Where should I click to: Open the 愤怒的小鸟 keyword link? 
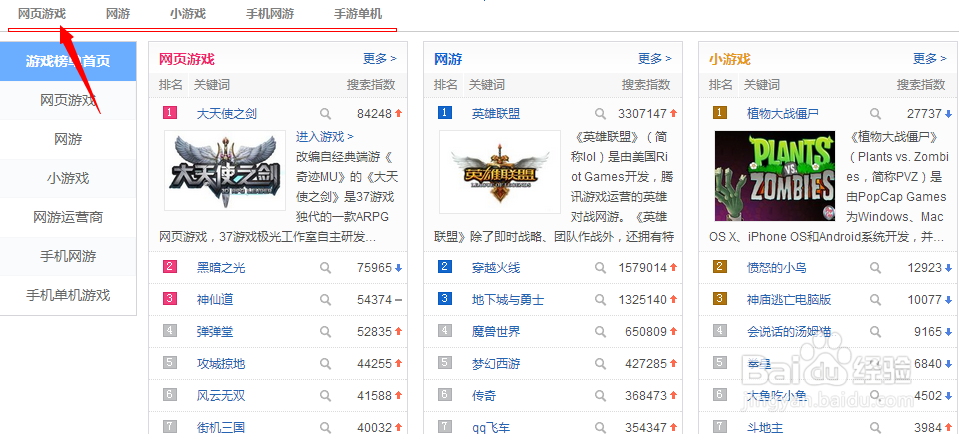click(x=777, y=268)
